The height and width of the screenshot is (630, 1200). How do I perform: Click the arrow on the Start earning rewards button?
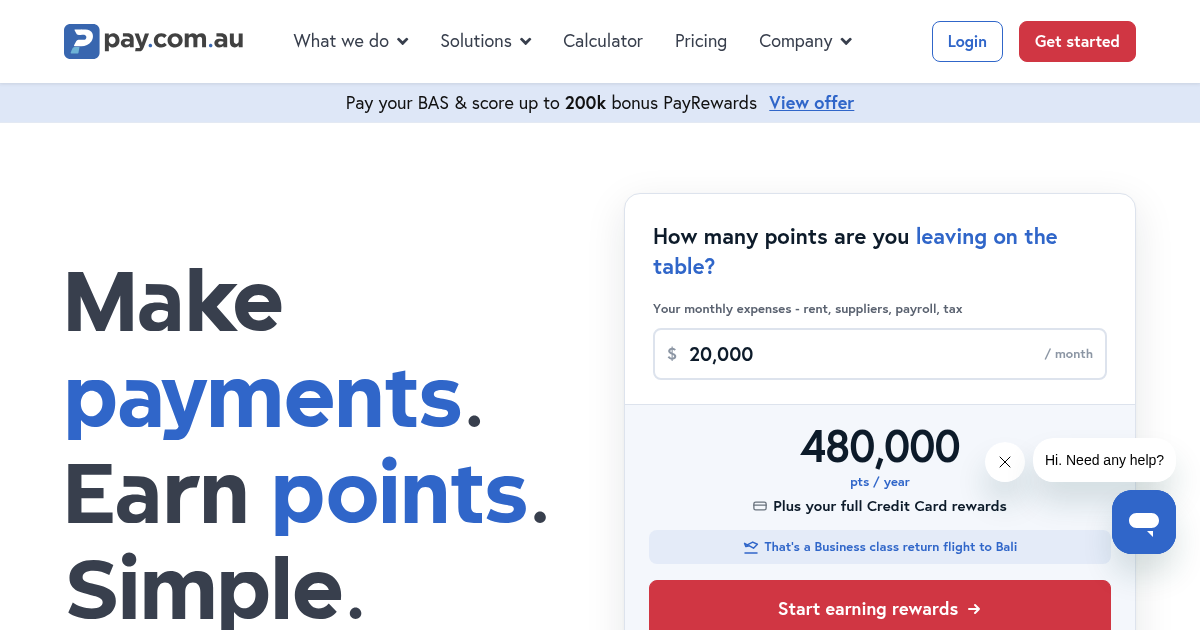click(974, 609)
